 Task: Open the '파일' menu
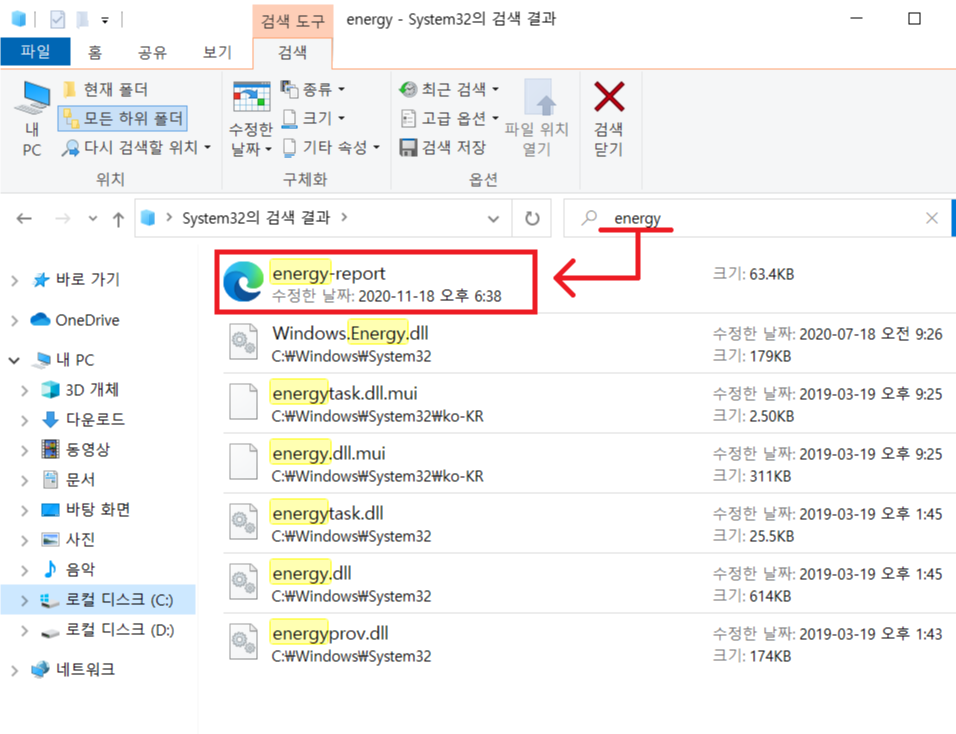click(36, 52)
